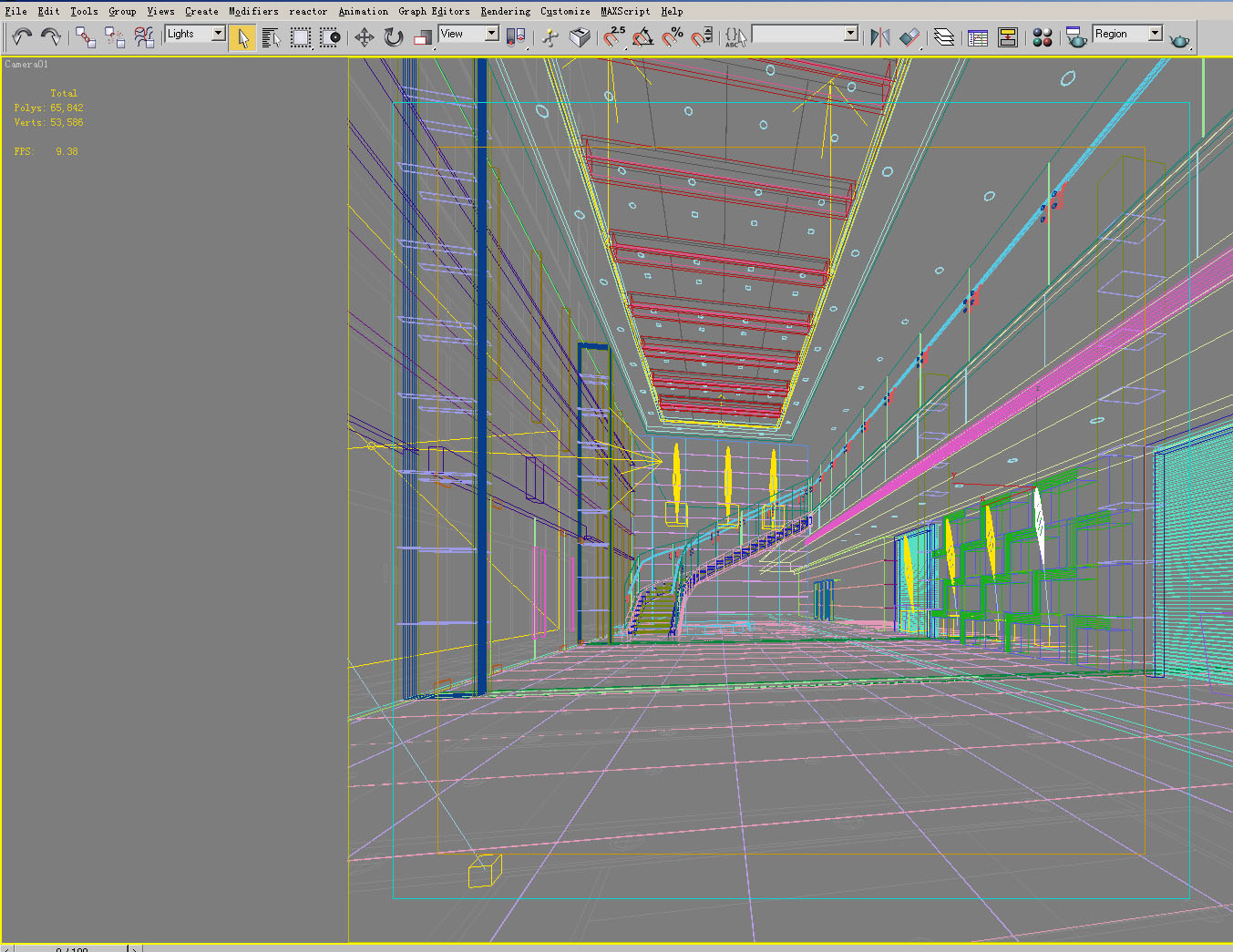Select the yellow box helper in the viewport
The width and height of the screenshot is (1233, 952).
pos(485,872)
